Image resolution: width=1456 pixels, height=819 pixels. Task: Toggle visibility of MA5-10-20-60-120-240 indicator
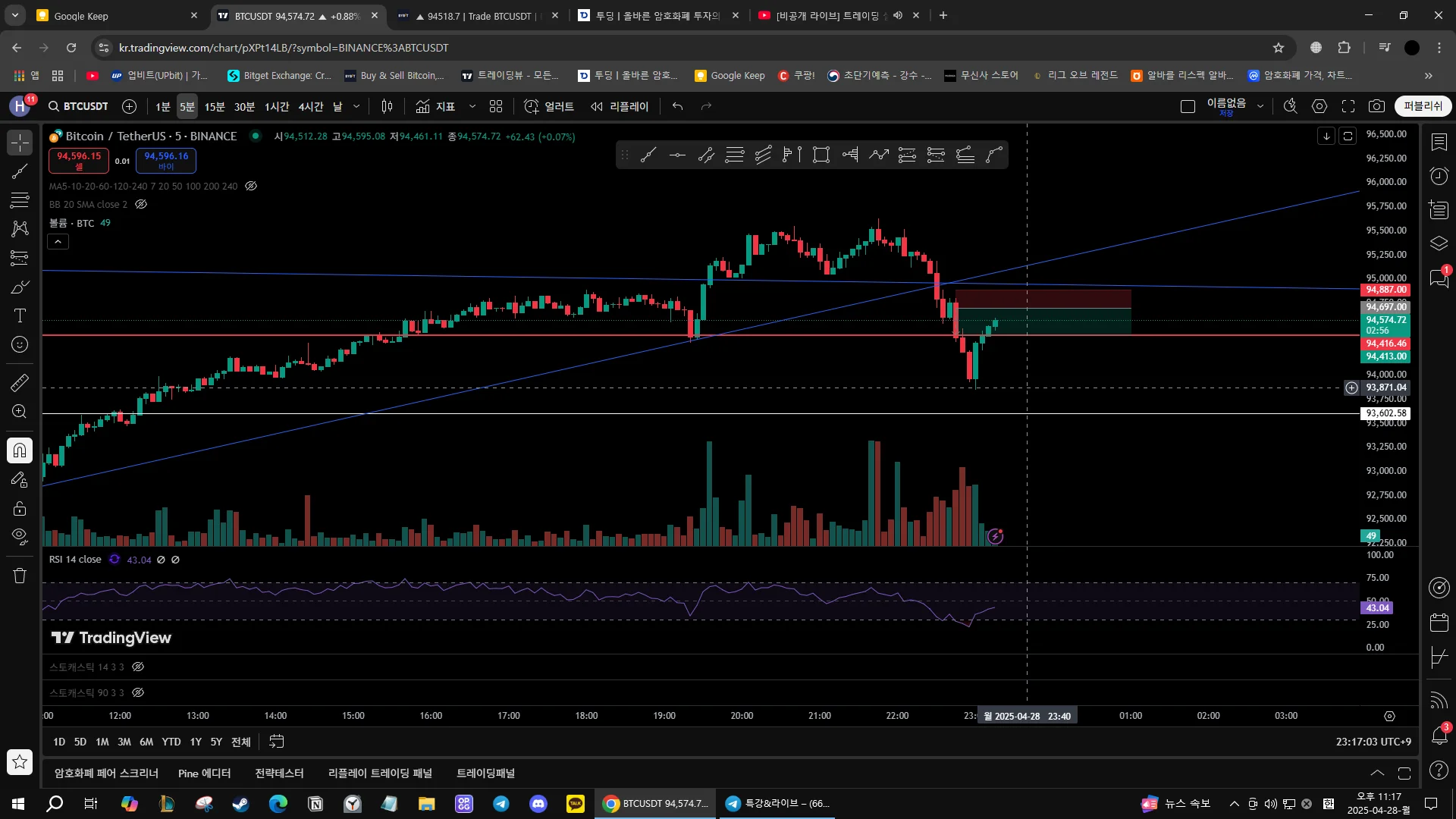point(251,186)
